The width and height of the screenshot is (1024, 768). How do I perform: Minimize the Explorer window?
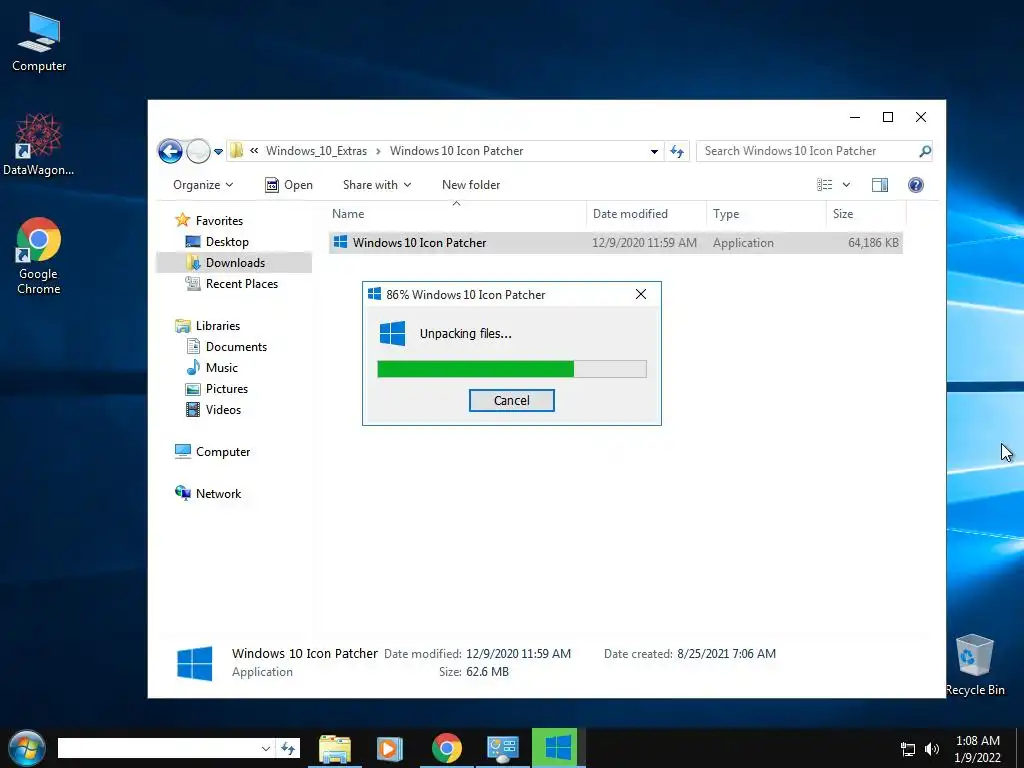point(855,117)
